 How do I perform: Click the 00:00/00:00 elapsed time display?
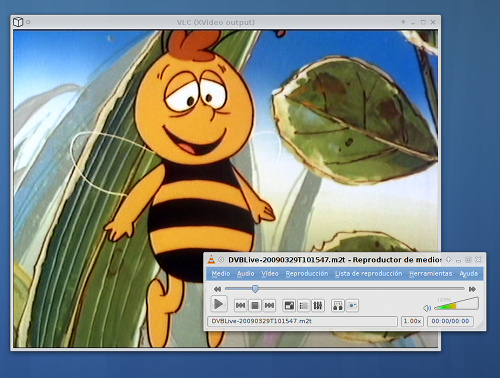pyautogui.click(x=450, y=321)
